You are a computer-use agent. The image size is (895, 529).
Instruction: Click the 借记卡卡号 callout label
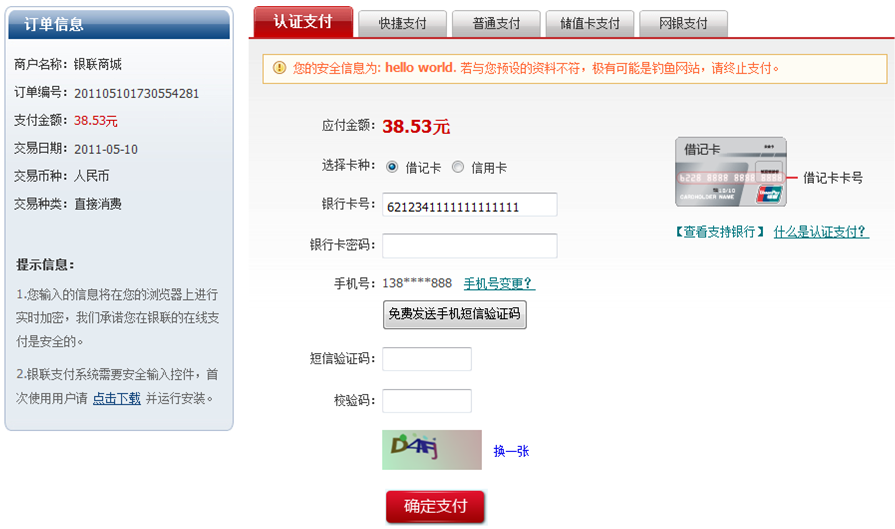pyautogui.click(x=833, y=178)
